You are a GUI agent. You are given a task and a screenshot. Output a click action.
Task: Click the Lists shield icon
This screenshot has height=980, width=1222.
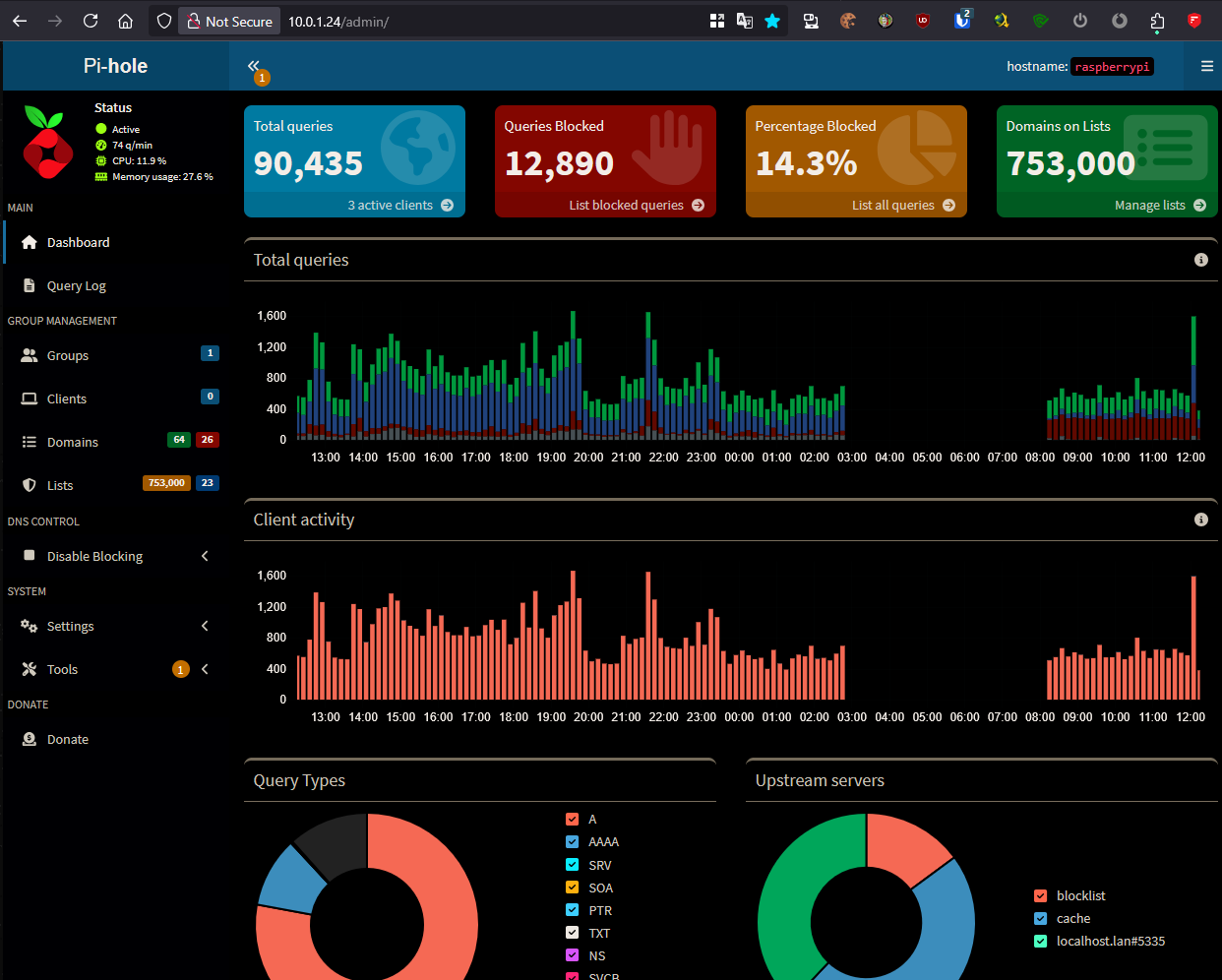point(30,485)
